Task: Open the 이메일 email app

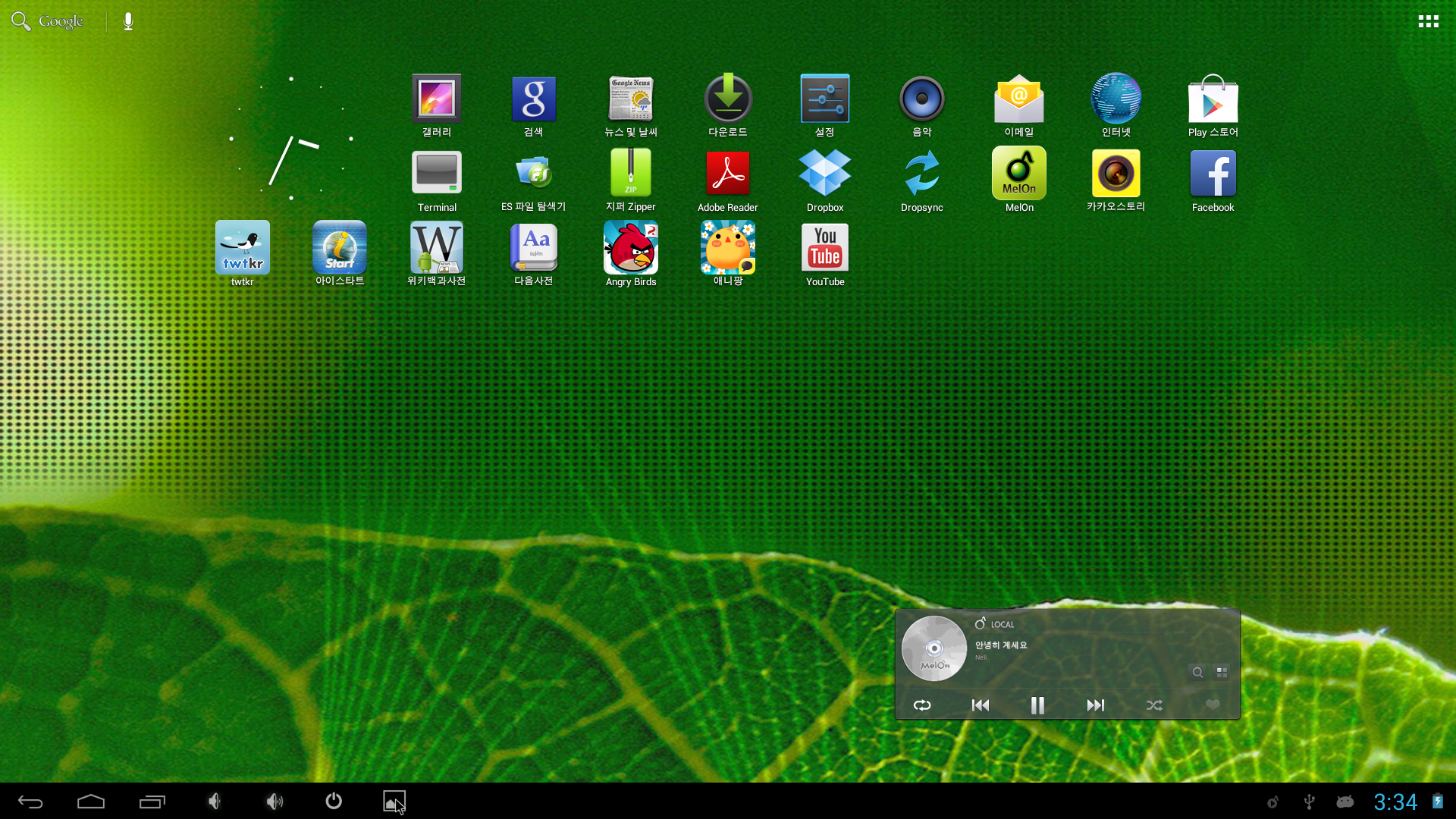Action: click(x=1019, y=105)
